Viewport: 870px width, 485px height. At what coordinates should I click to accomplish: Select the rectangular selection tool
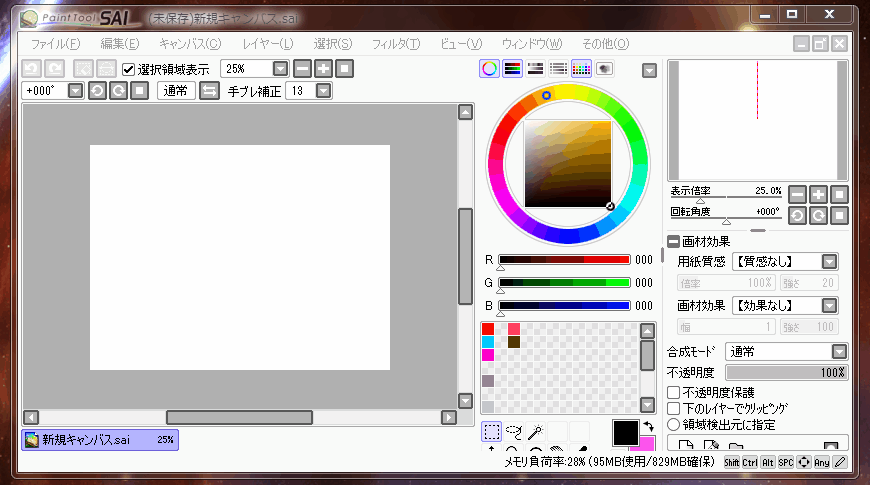(x=492, y=431)
